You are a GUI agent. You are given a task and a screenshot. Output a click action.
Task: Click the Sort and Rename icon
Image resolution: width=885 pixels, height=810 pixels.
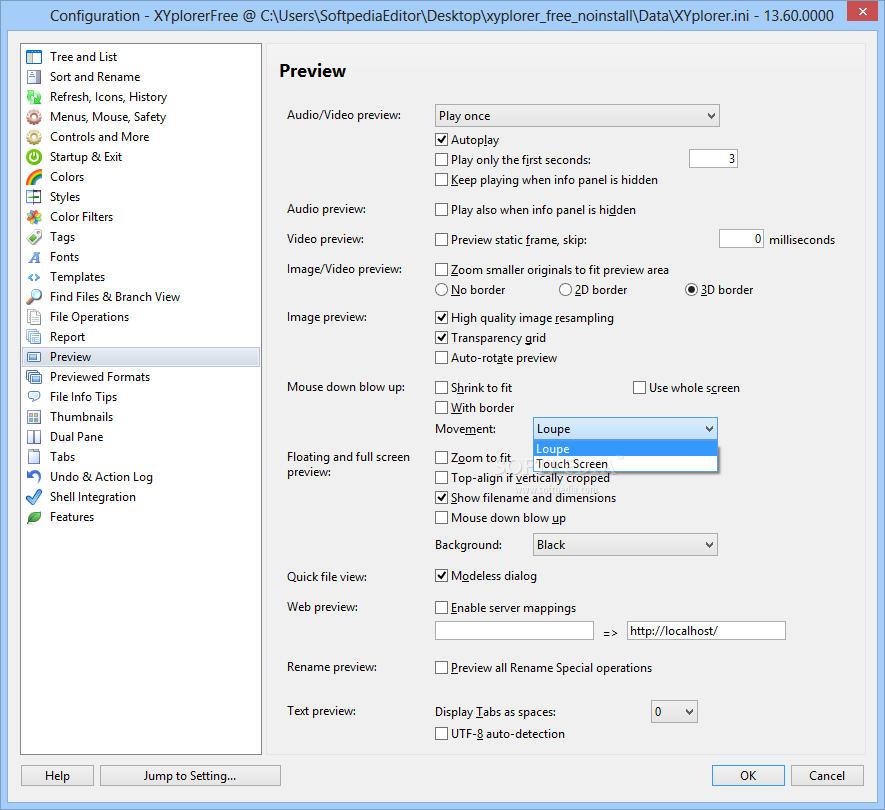tap(34, 77)
